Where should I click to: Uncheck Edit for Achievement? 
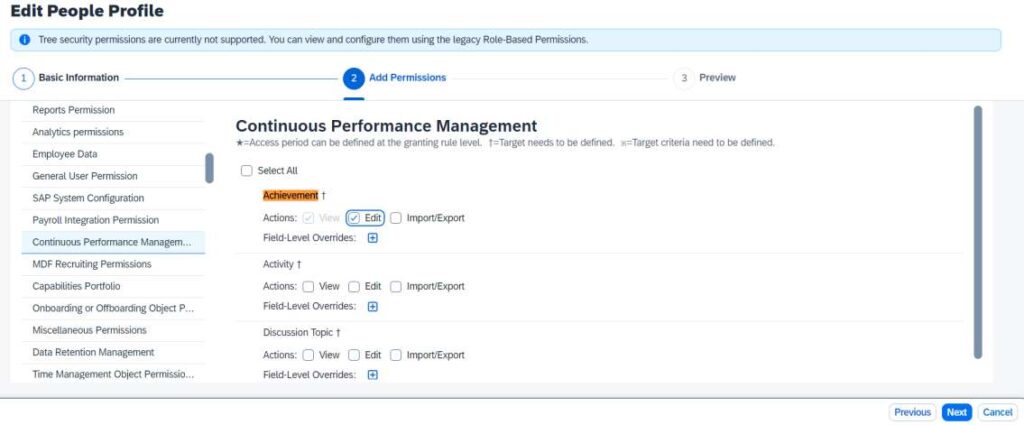click(x=354, y=218)
